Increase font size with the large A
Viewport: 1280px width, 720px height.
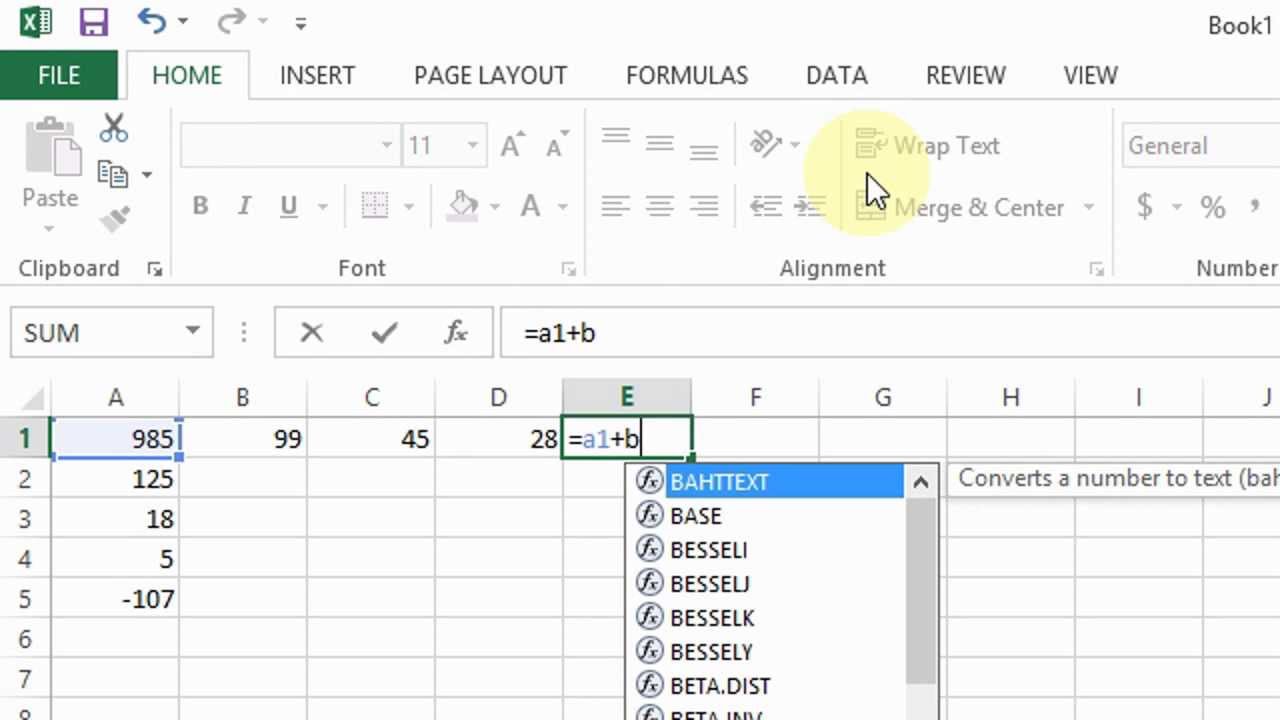coord(512,146)
